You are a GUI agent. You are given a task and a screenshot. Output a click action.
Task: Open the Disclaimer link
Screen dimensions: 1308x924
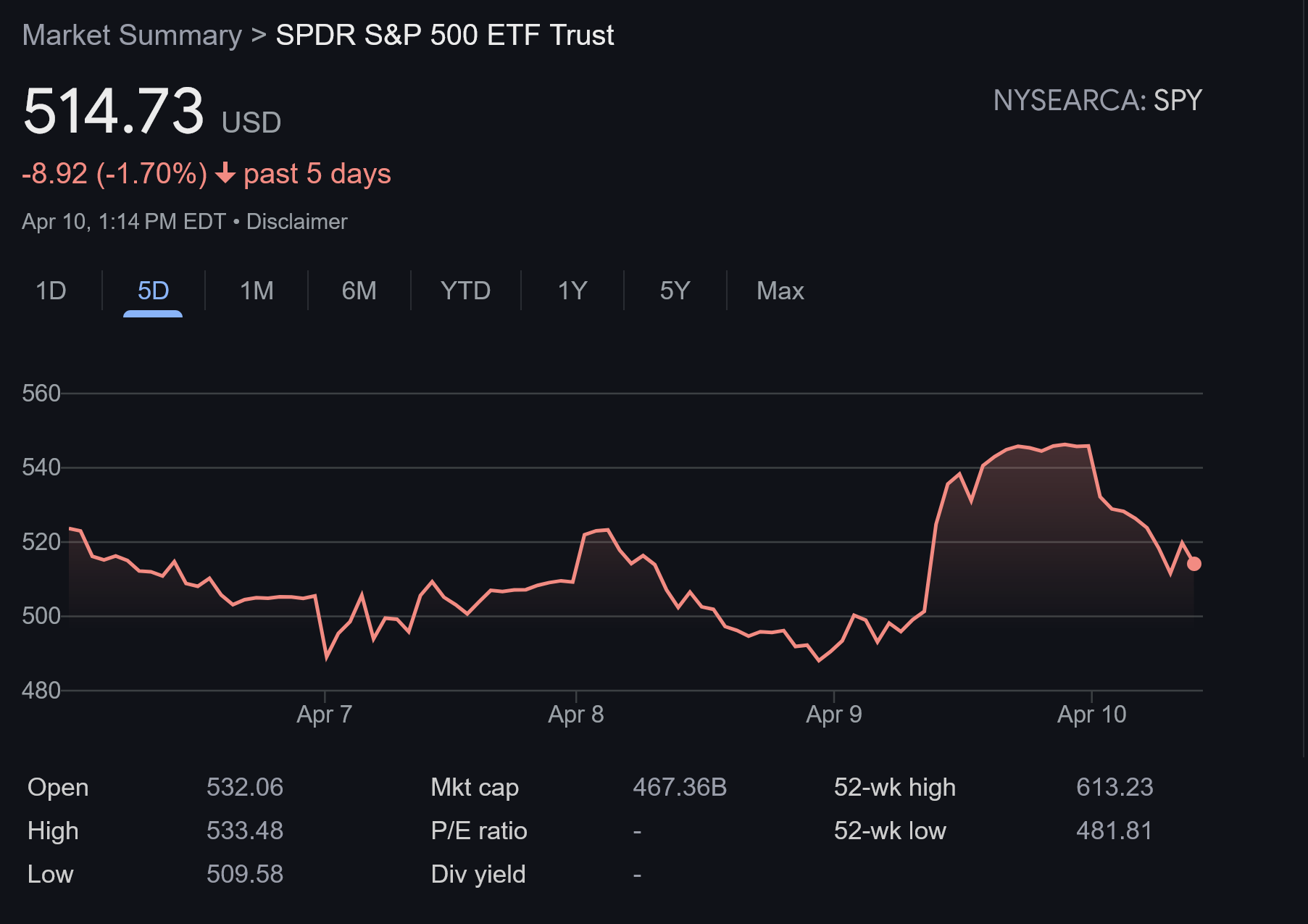tap(296, 221)
